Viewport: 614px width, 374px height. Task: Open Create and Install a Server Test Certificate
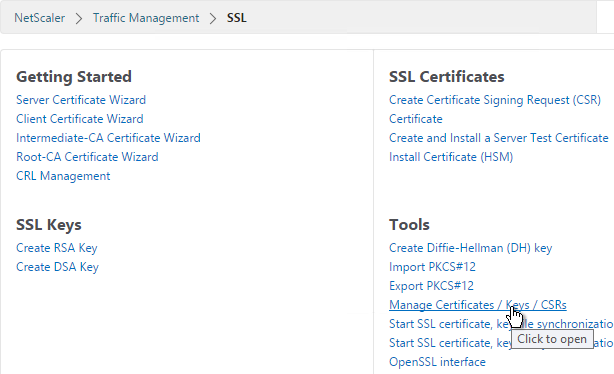[x=498, y=138]
